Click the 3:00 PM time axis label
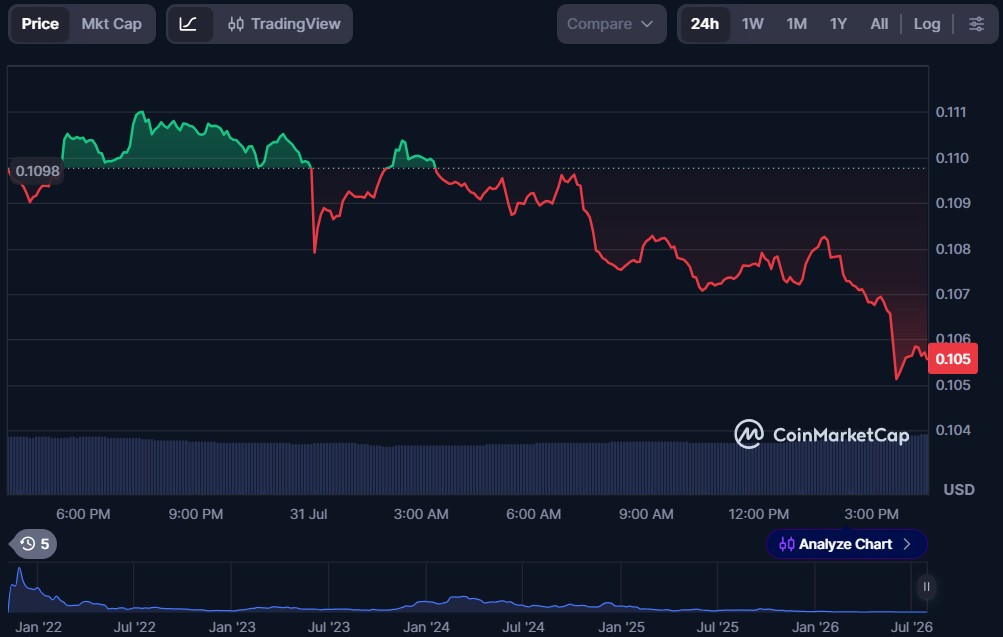Screen dimensions: 1003x637 coord(871,514)
